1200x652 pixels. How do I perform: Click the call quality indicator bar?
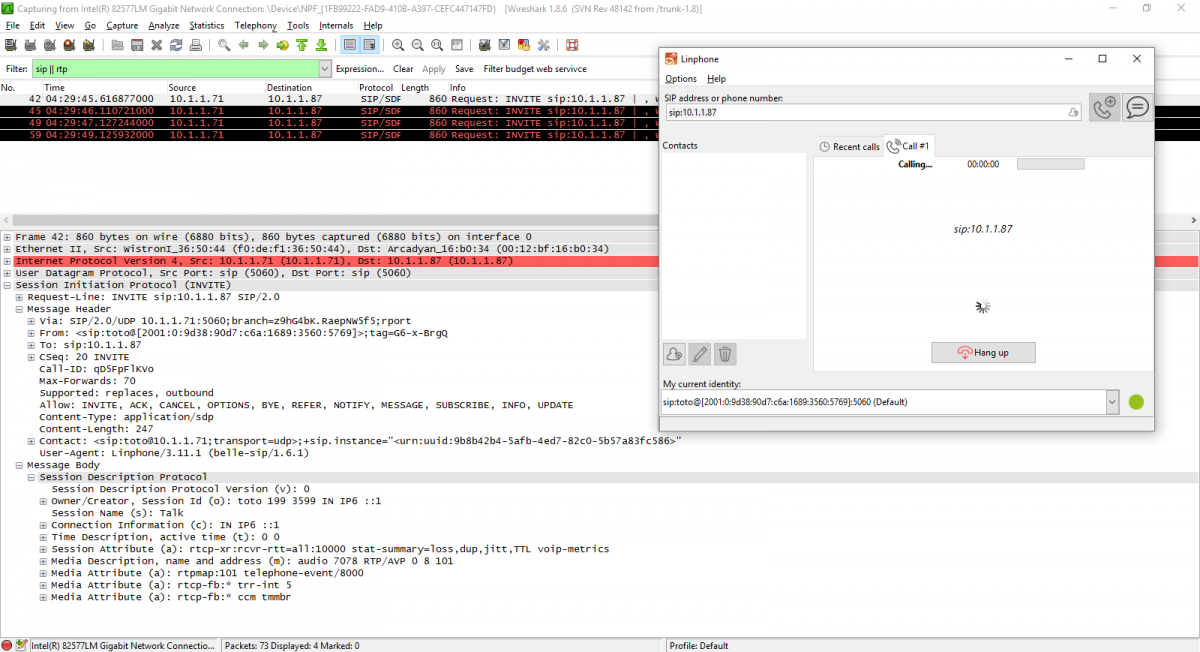coord(1050,164)
